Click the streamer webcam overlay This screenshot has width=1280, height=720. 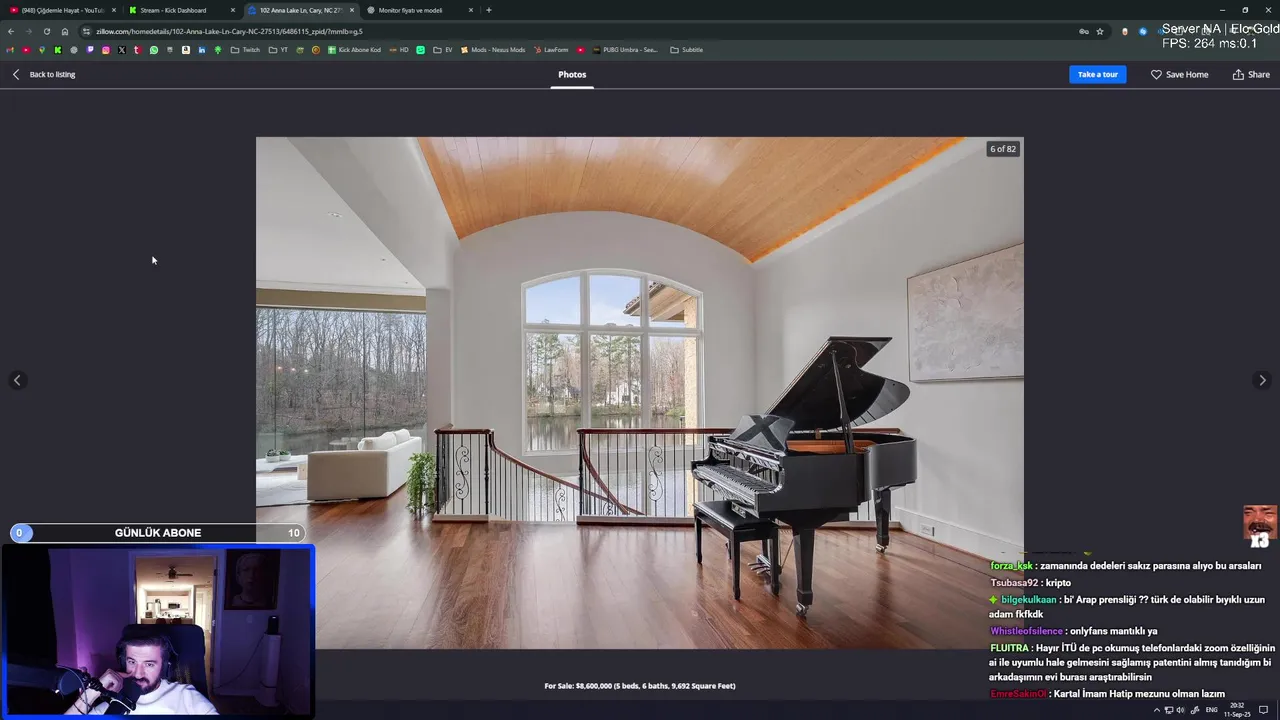pyautogui.click(x=158, y=630)
